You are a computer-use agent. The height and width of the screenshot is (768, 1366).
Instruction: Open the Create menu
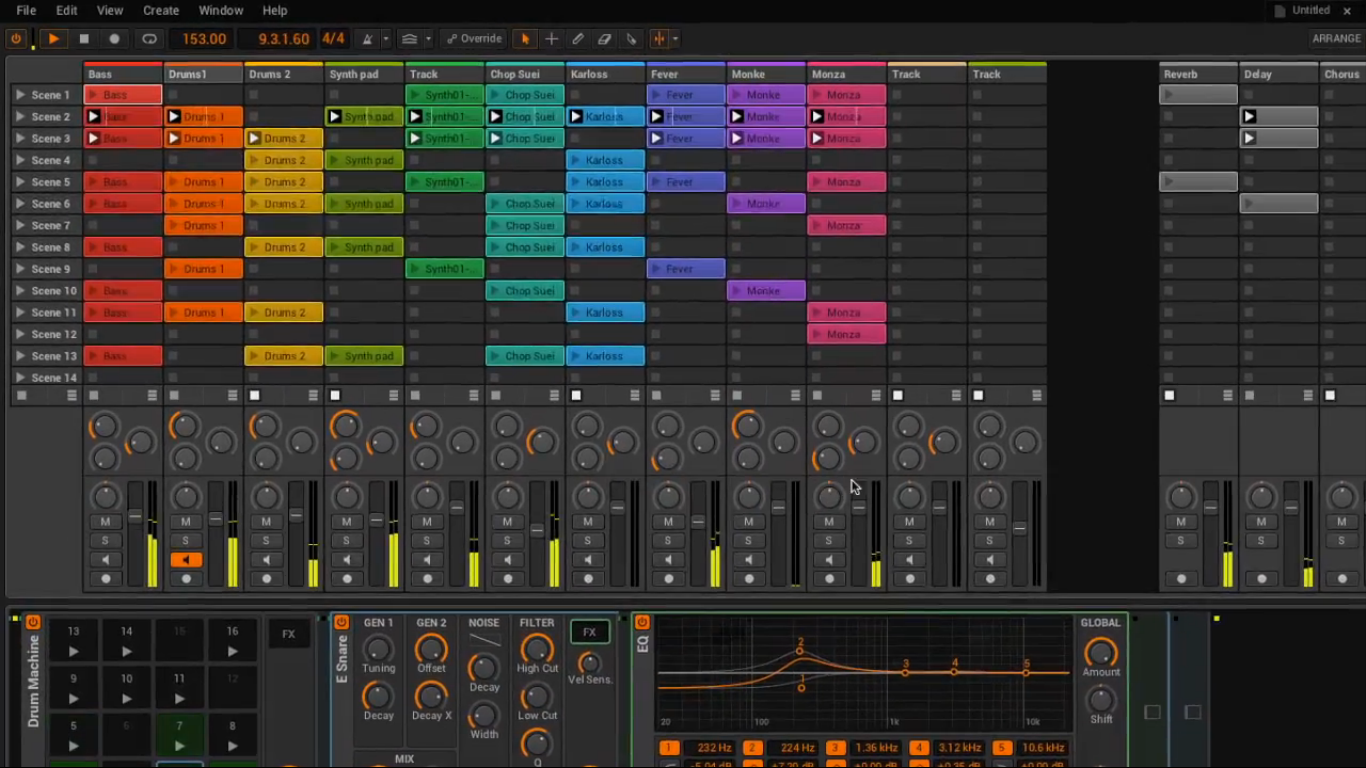tap(161, 10)
